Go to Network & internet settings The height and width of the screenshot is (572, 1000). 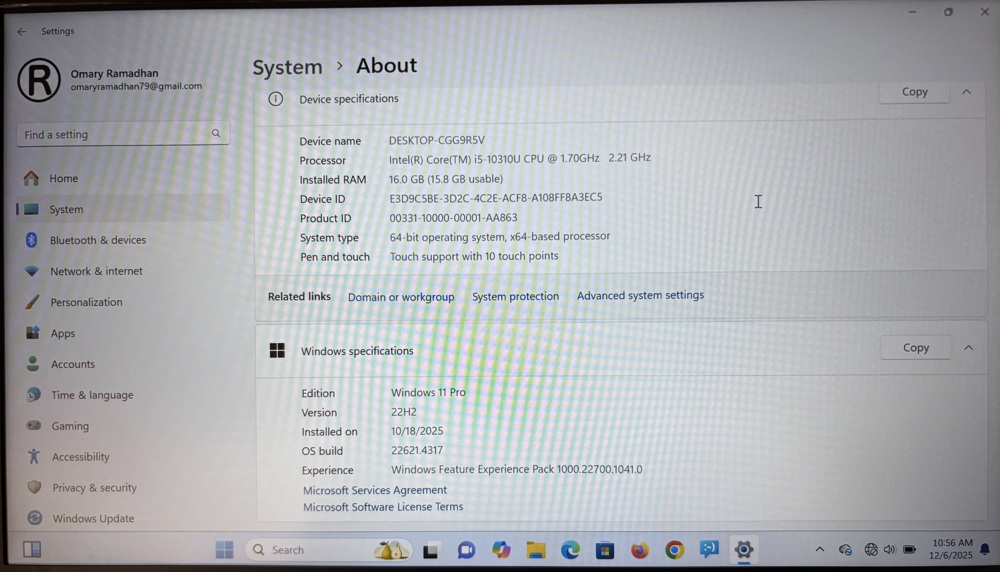pyautogui.click(x=96, y=272)
